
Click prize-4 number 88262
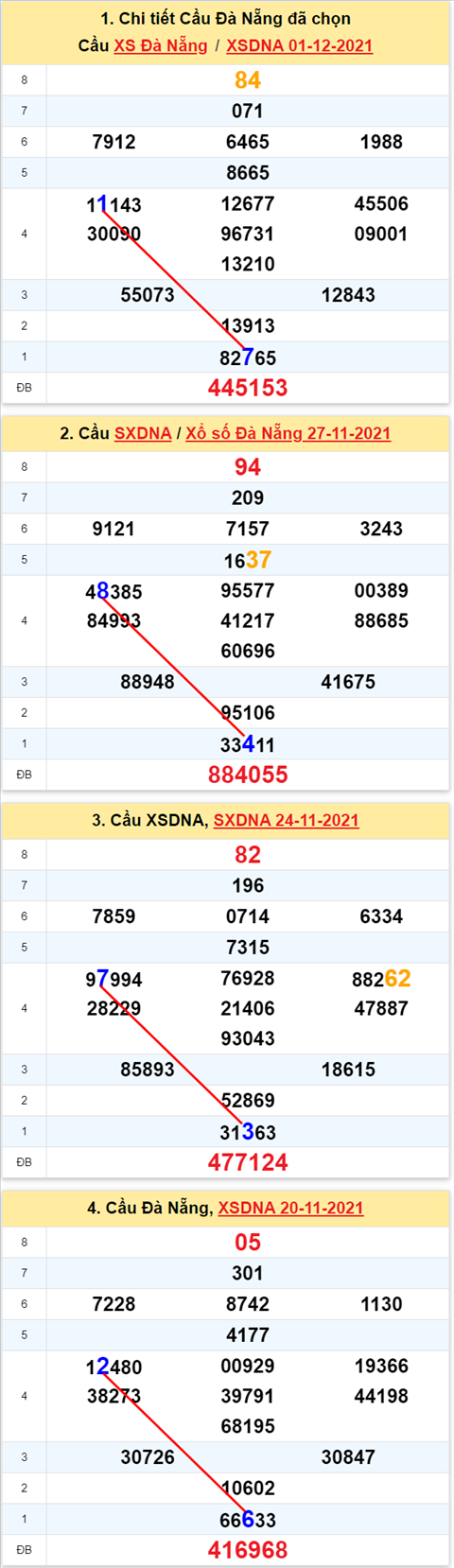coord(381,979)
